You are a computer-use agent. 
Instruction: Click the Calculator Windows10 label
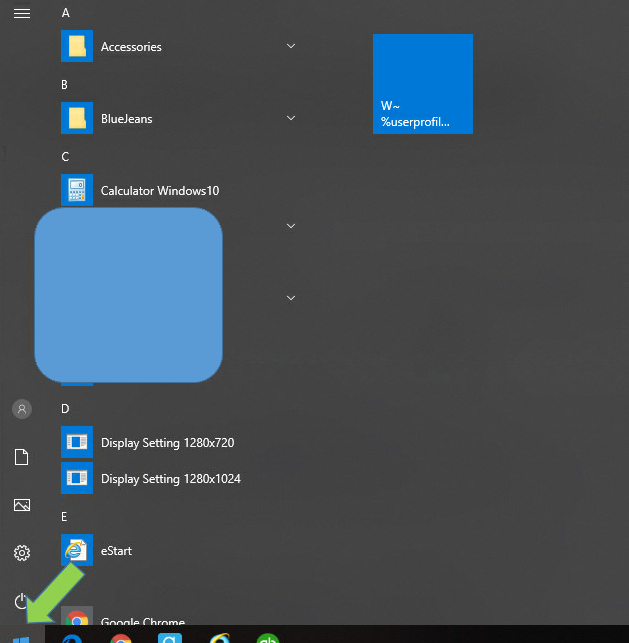point(160,191)
